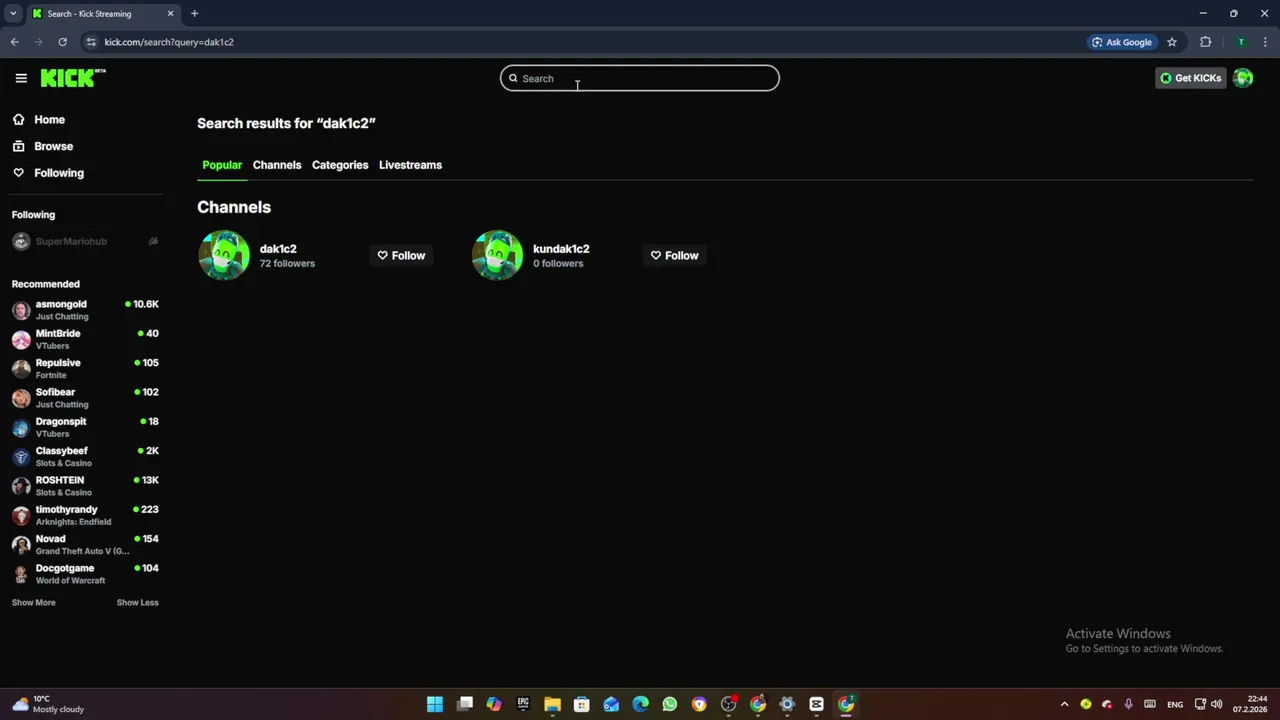
Task: Show hidden system tray icons
Action: (x=1064, y=704)
